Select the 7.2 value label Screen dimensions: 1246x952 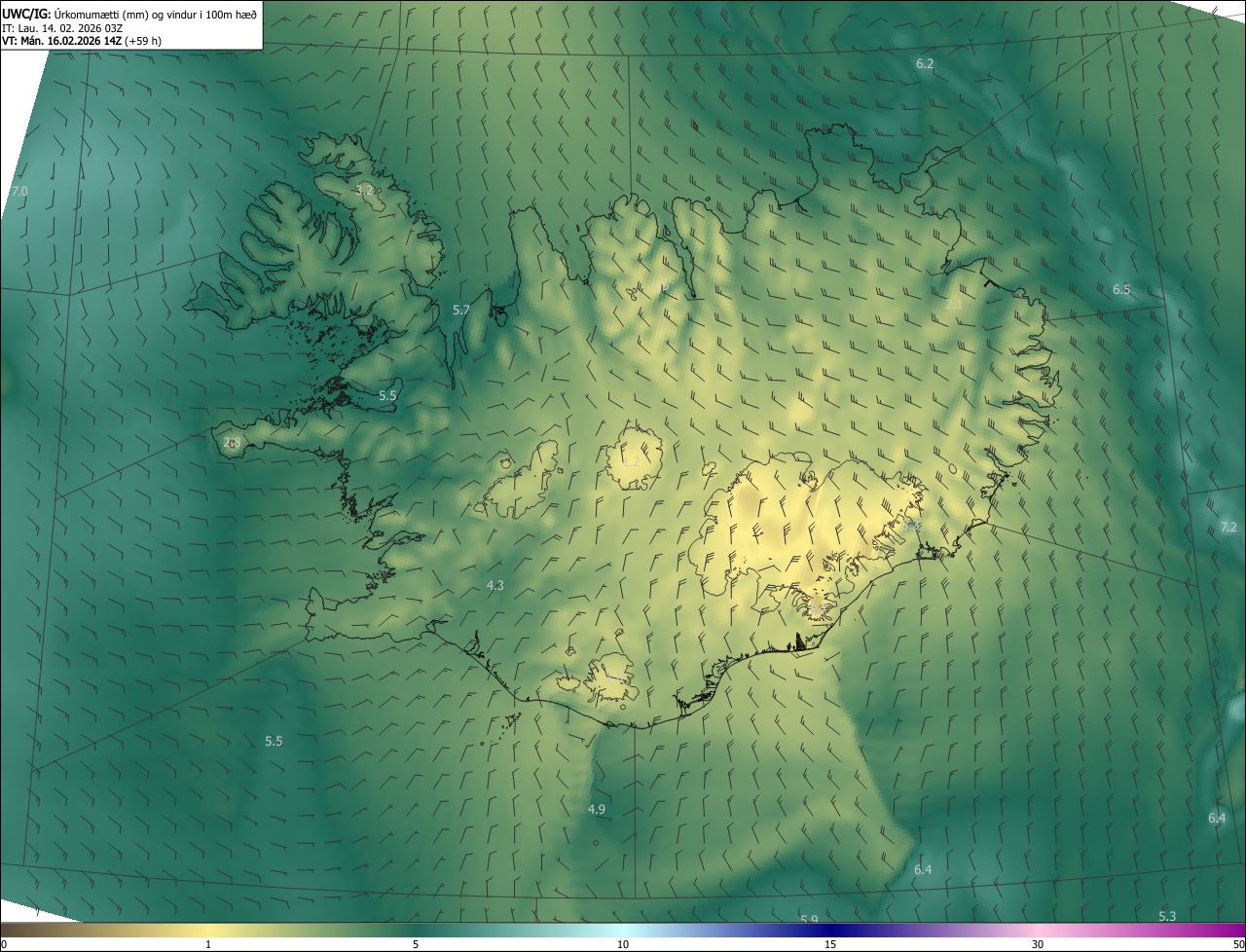pyautogui.click(x=1228, y=527)
